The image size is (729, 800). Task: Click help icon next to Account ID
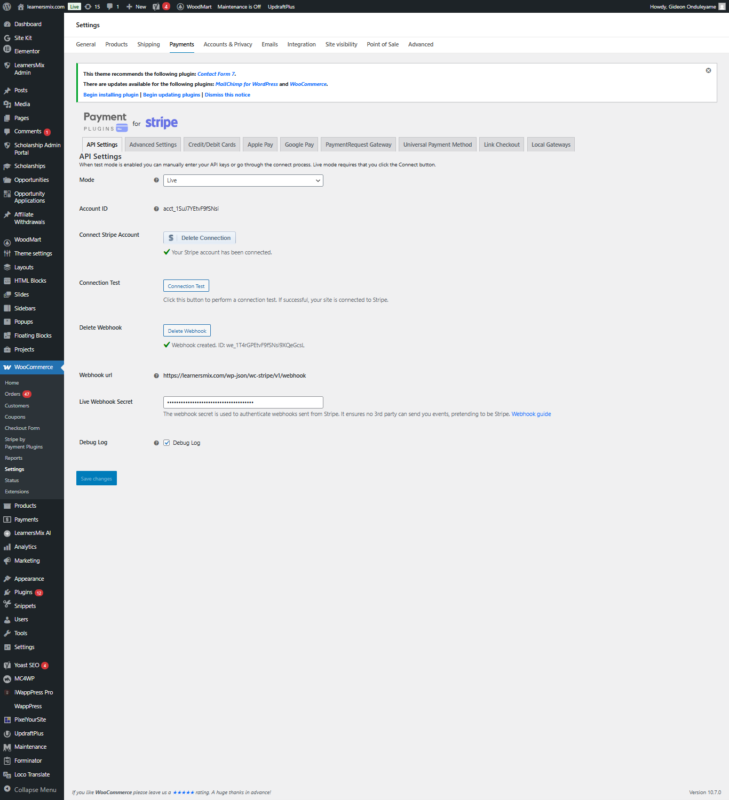[156, 209]
